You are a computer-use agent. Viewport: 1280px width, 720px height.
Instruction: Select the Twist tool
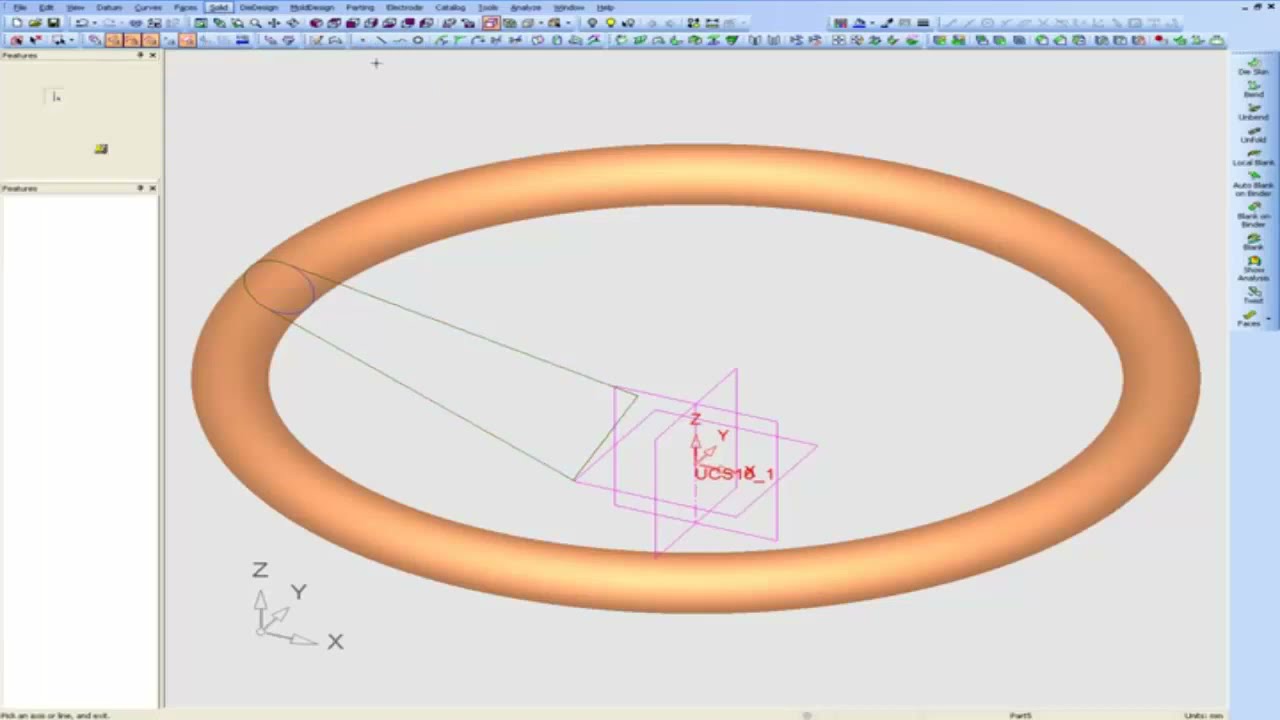pyautogui.click(x=1253, y=295)
